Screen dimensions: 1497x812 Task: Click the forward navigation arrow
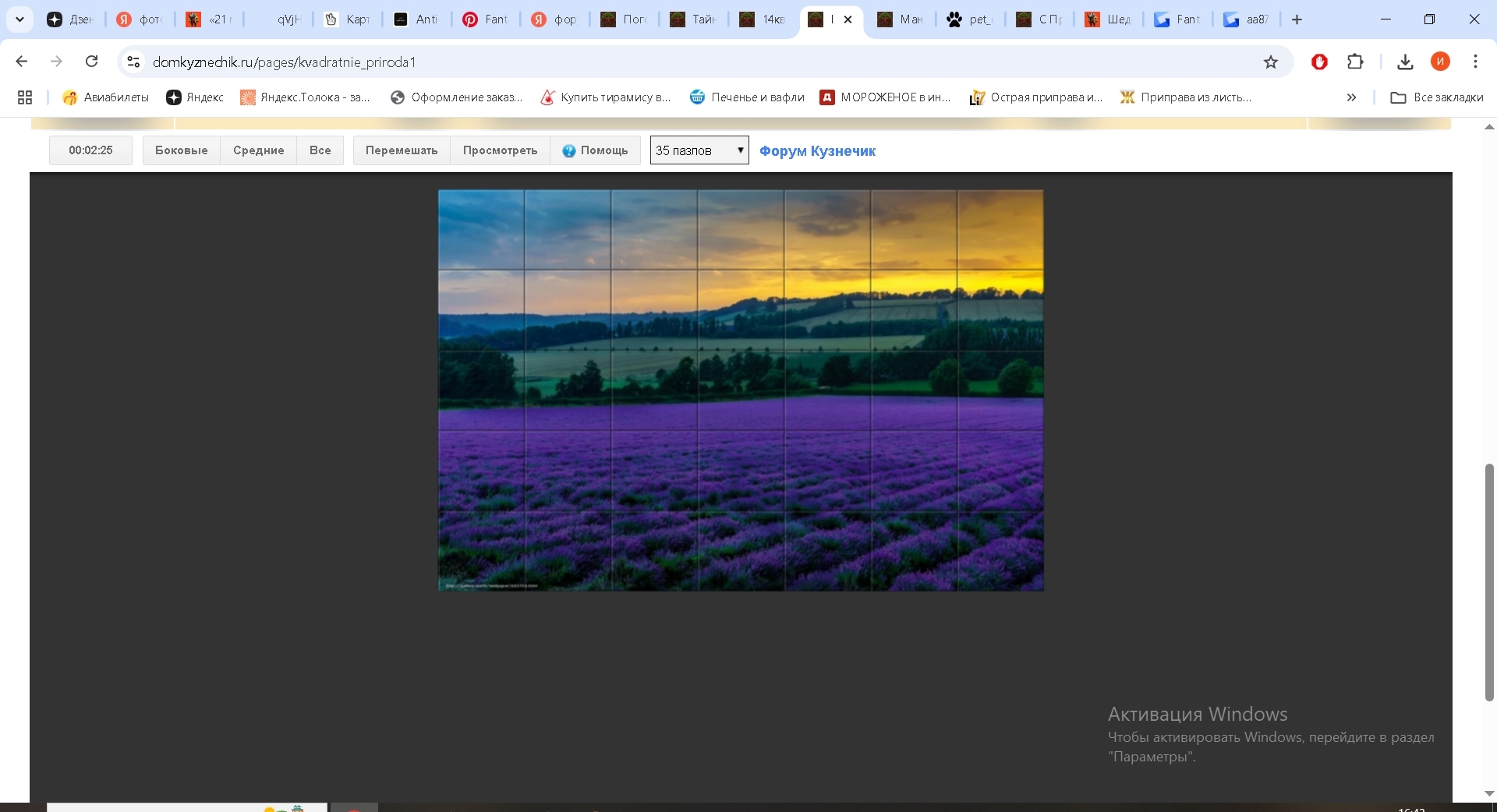point(56,62)
